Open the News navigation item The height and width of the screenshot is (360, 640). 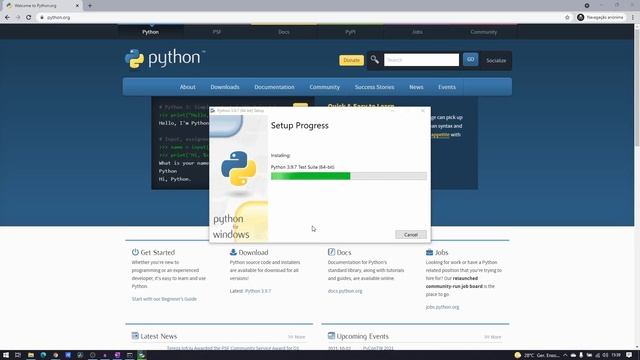coord(416,87)
